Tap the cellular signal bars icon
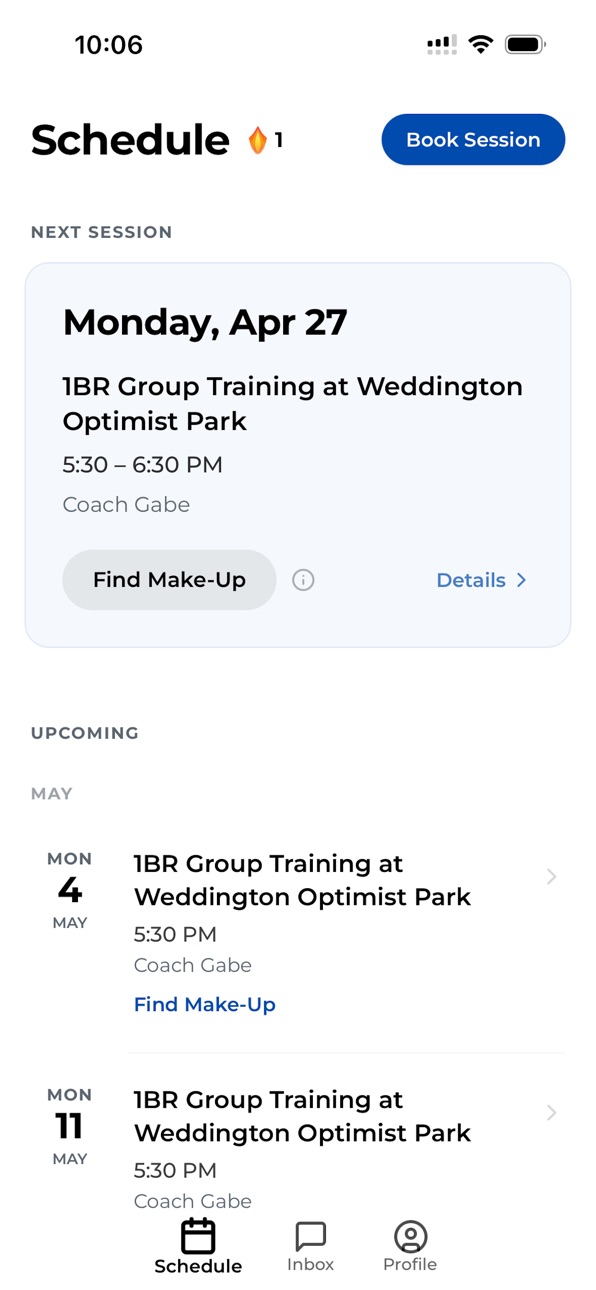 (441, 44)
